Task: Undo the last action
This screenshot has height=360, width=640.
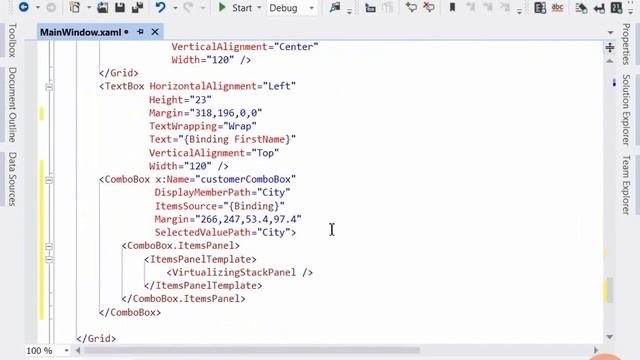Action: pyautogui.click(x=160, y=7)
